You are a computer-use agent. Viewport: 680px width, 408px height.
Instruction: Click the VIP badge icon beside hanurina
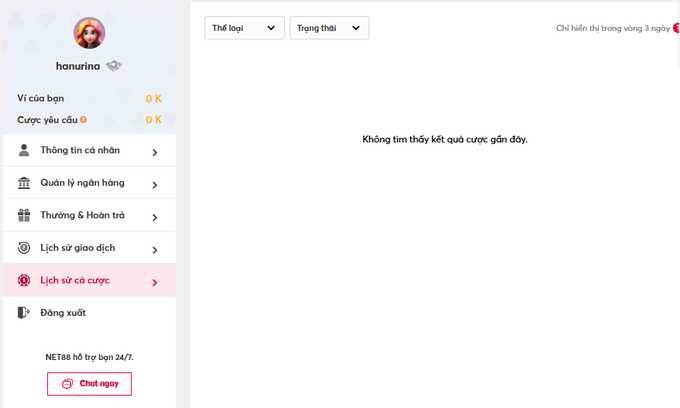click(x=114, y=66)
